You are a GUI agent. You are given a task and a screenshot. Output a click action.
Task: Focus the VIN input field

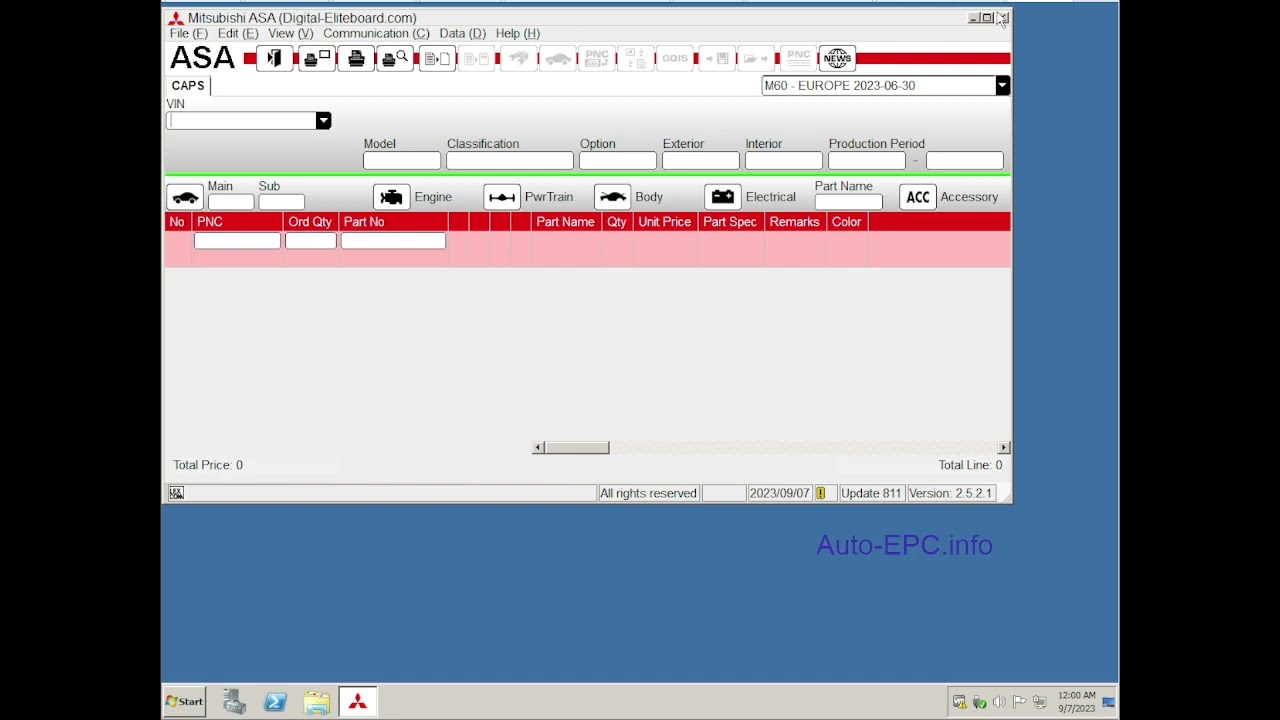(x=241, y=121)
